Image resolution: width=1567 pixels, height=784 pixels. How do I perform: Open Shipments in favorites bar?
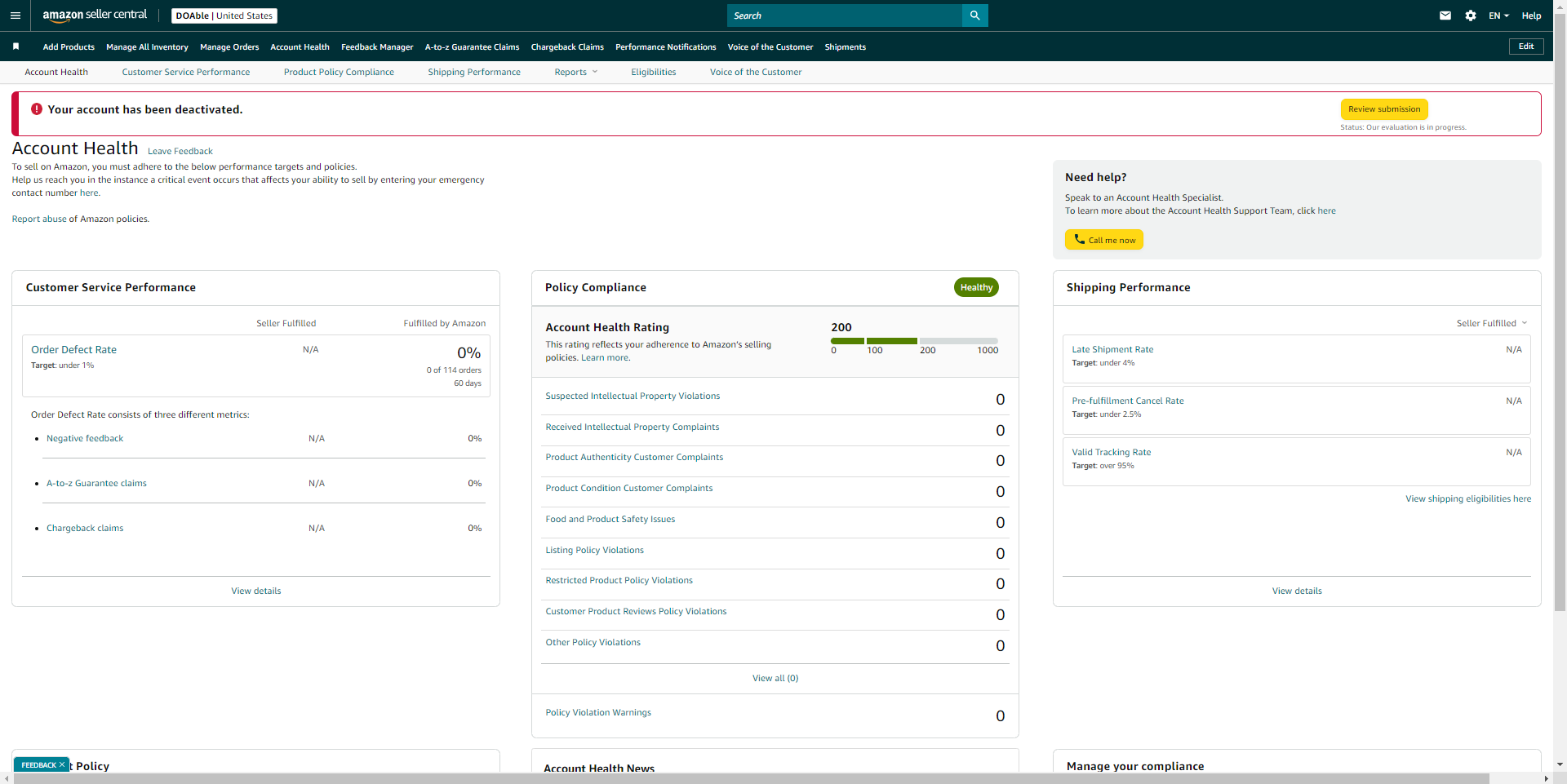tap(845, 47)
